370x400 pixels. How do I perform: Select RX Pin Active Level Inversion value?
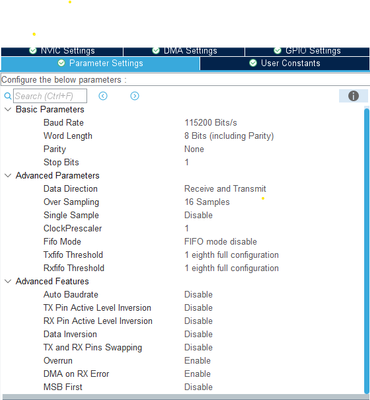(198, 321)
